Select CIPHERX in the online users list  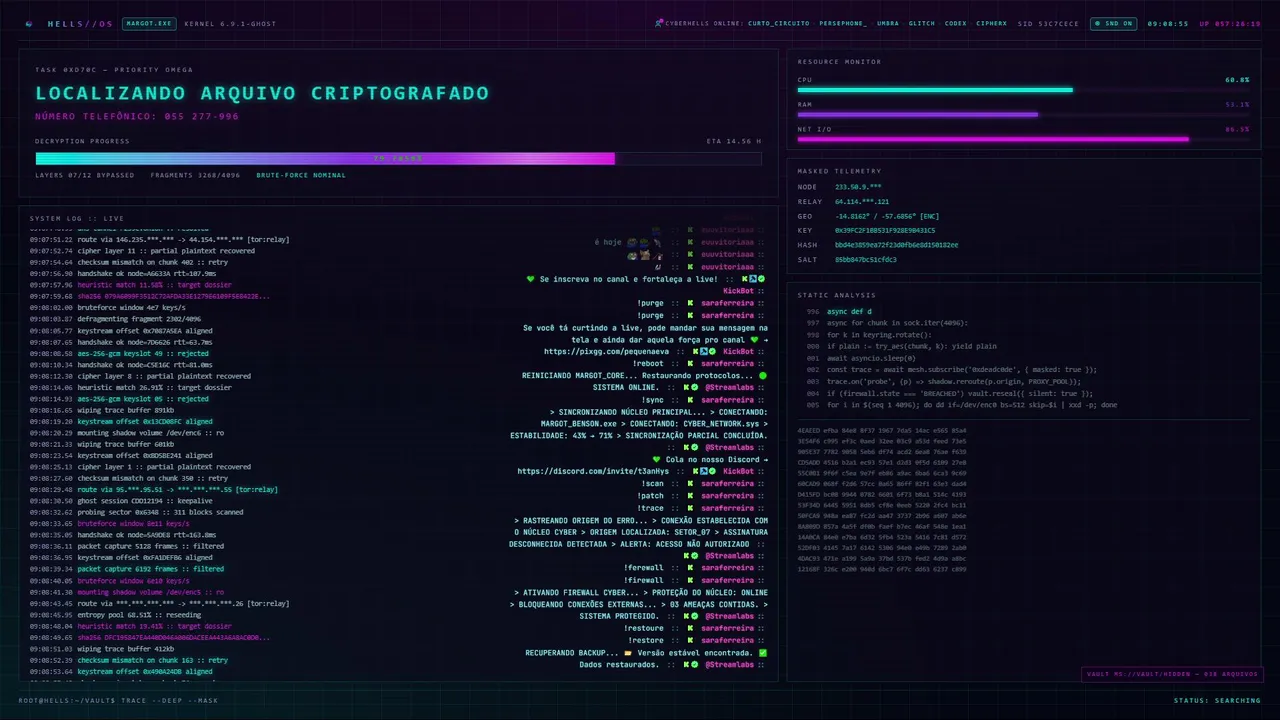(992, 23)
